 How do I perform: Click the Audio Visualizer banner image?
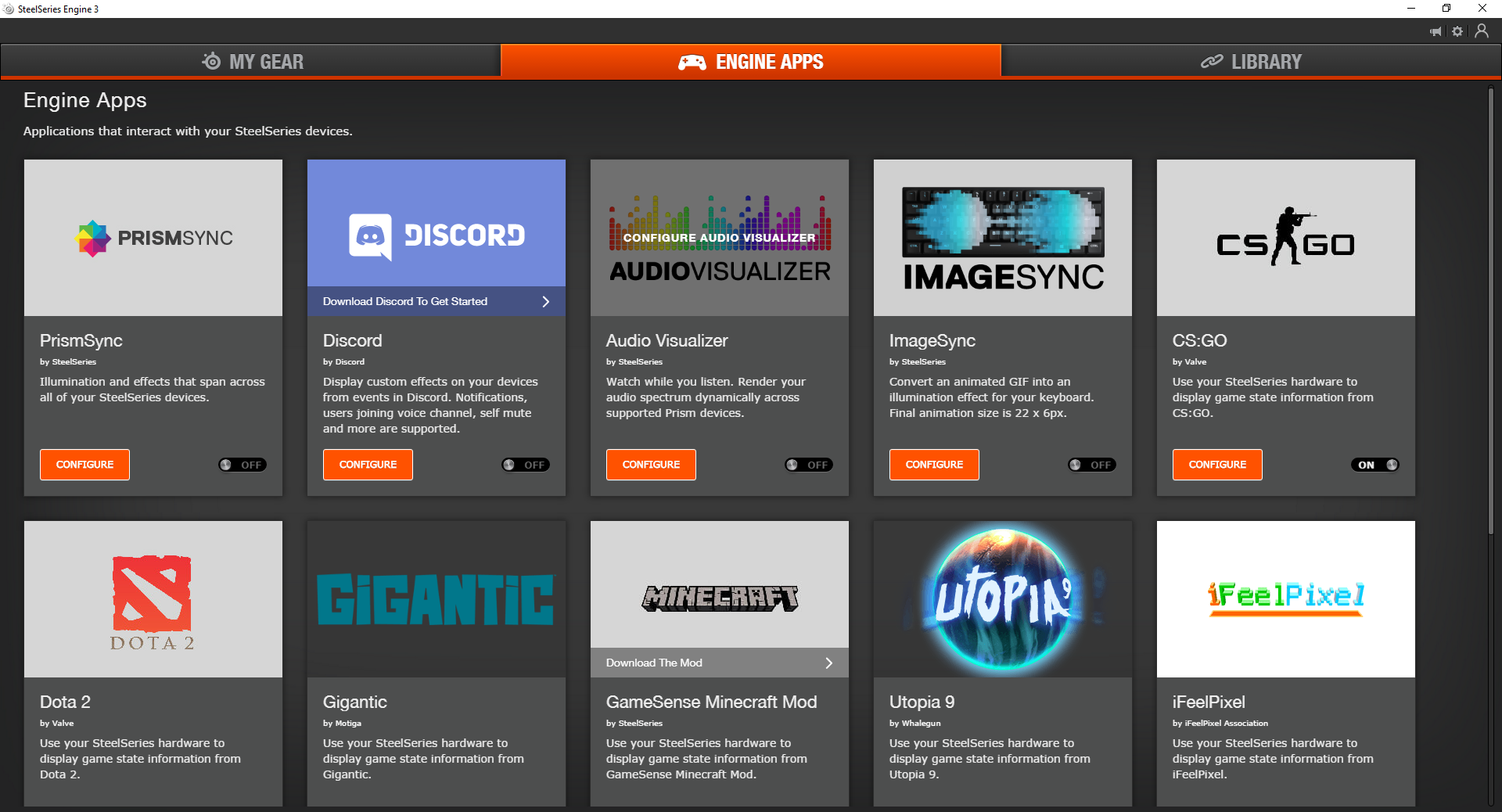pyautogui.click(x=720, y=238)
